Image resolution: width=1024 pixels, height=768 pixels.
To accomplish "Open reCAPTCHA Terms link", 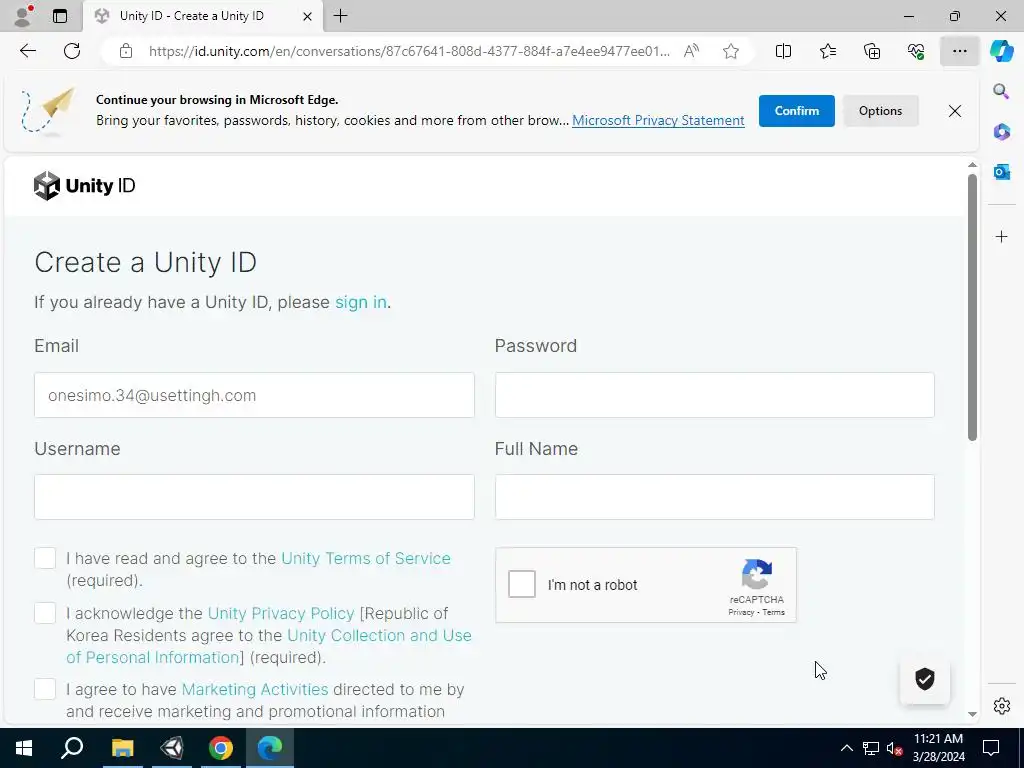I will (x=773, y=613).
